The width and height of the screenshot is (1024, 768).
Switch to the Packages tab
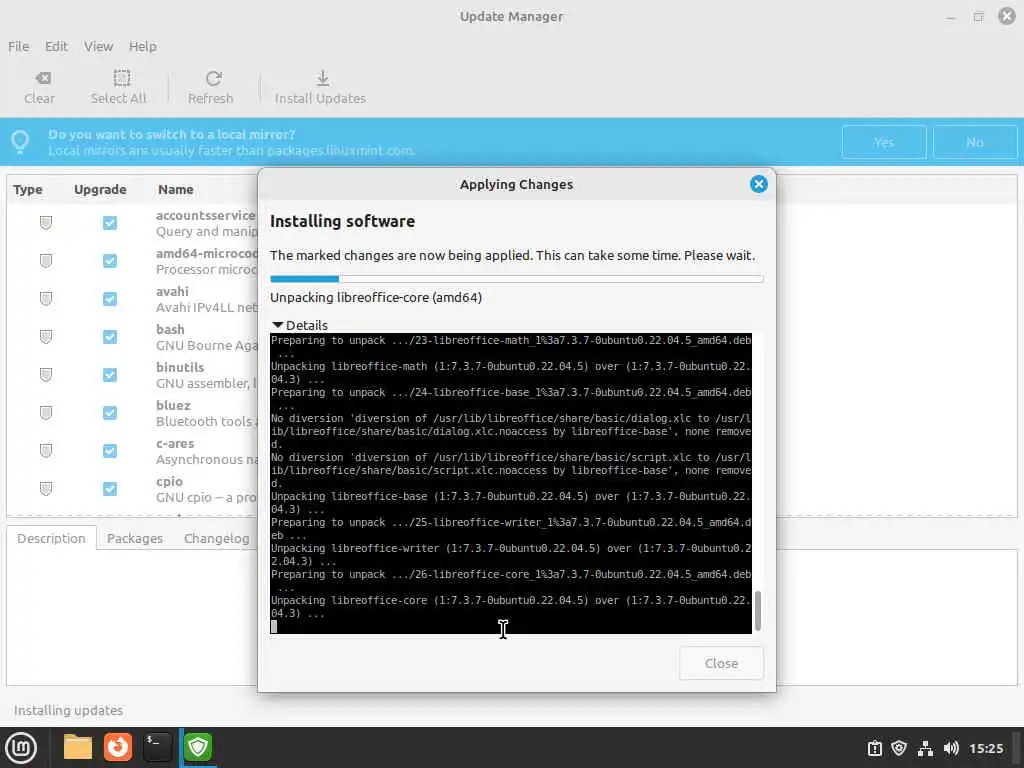135,538
